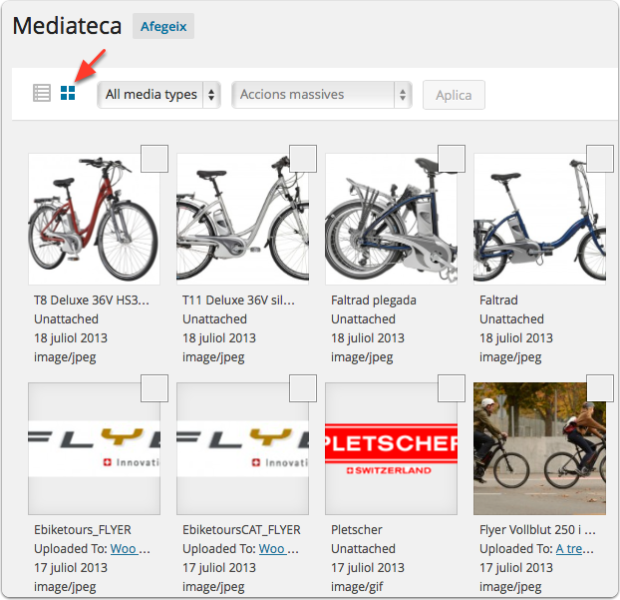The height and width of the screenshot is (600, 620).
Task: Follow the Woo link under Ebiketours_FLYER
Action: pyautogui.click(x=124, y=549)
